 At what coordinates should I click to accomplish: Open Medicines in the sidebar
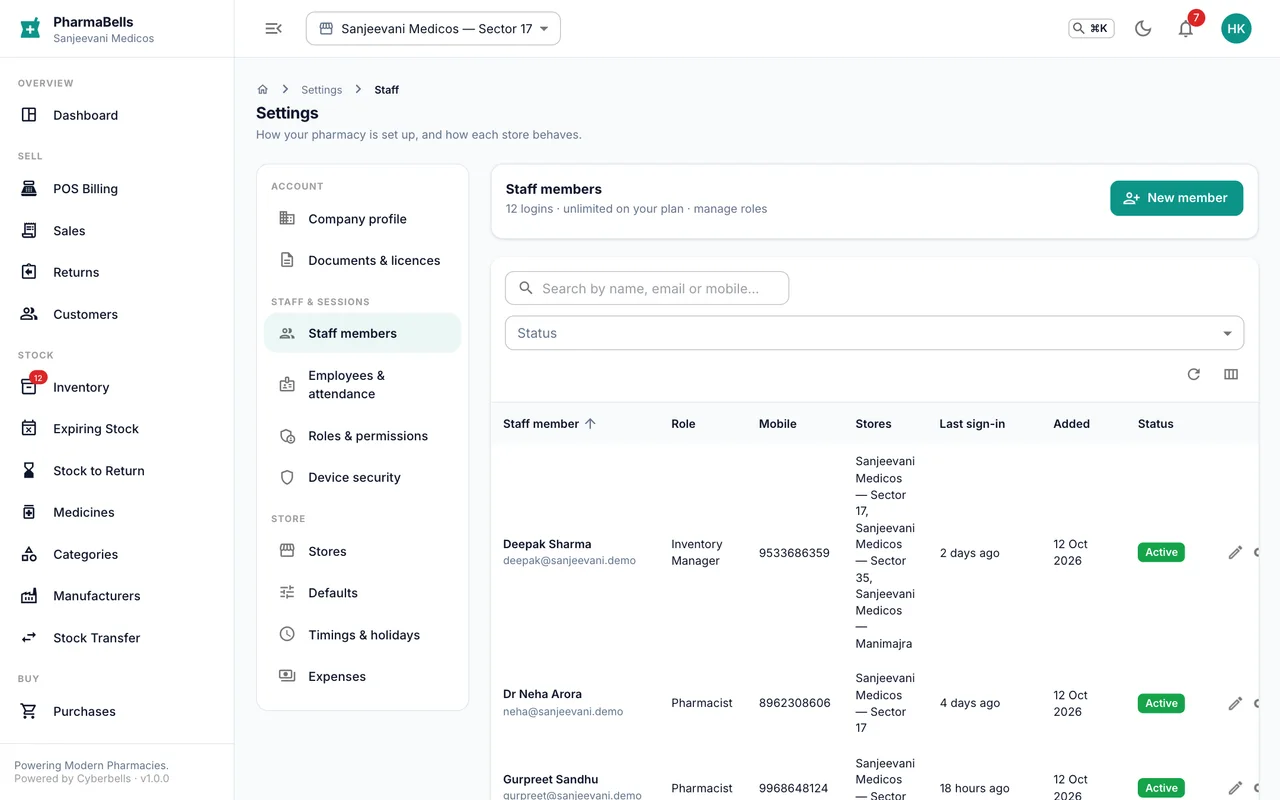(117, 512)
